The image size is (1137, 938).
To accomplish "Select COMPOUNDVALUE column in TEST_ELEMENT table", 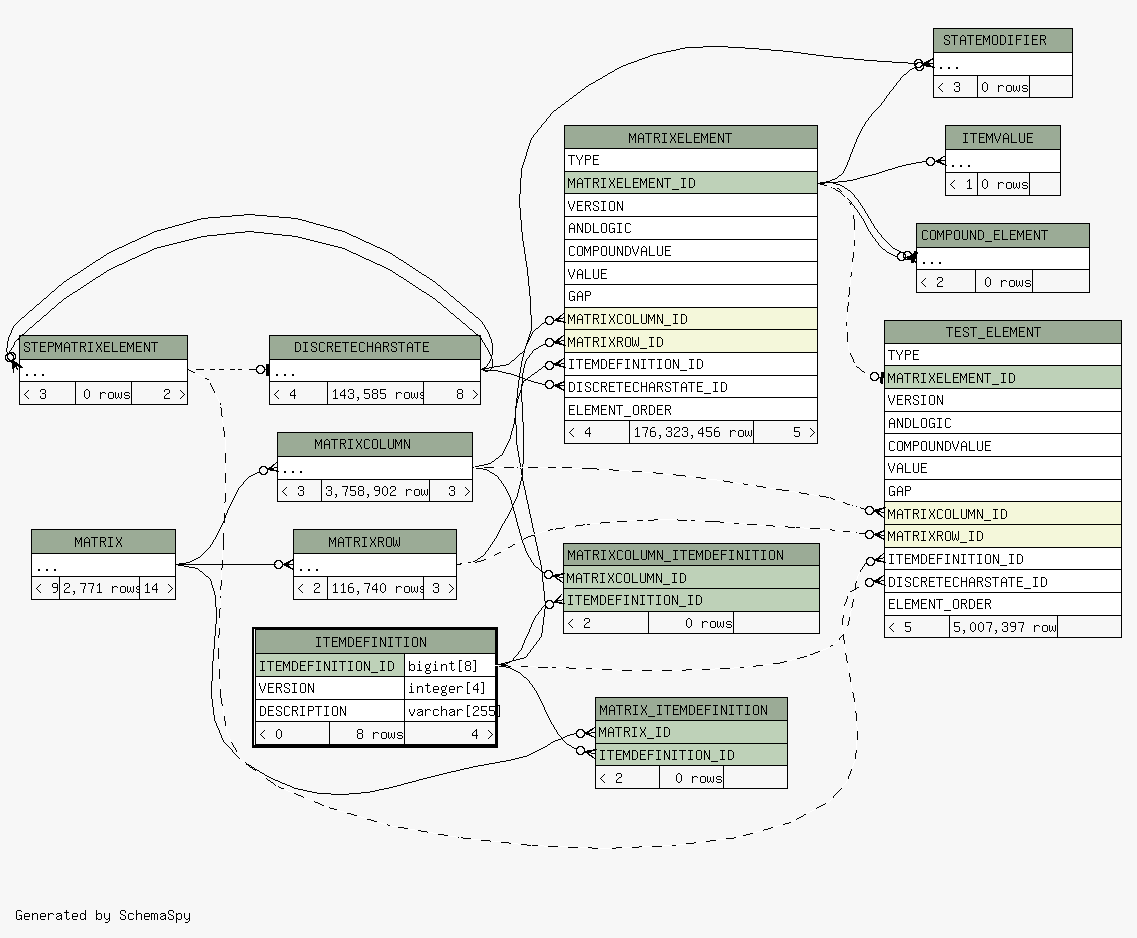I will [1003, 446].
